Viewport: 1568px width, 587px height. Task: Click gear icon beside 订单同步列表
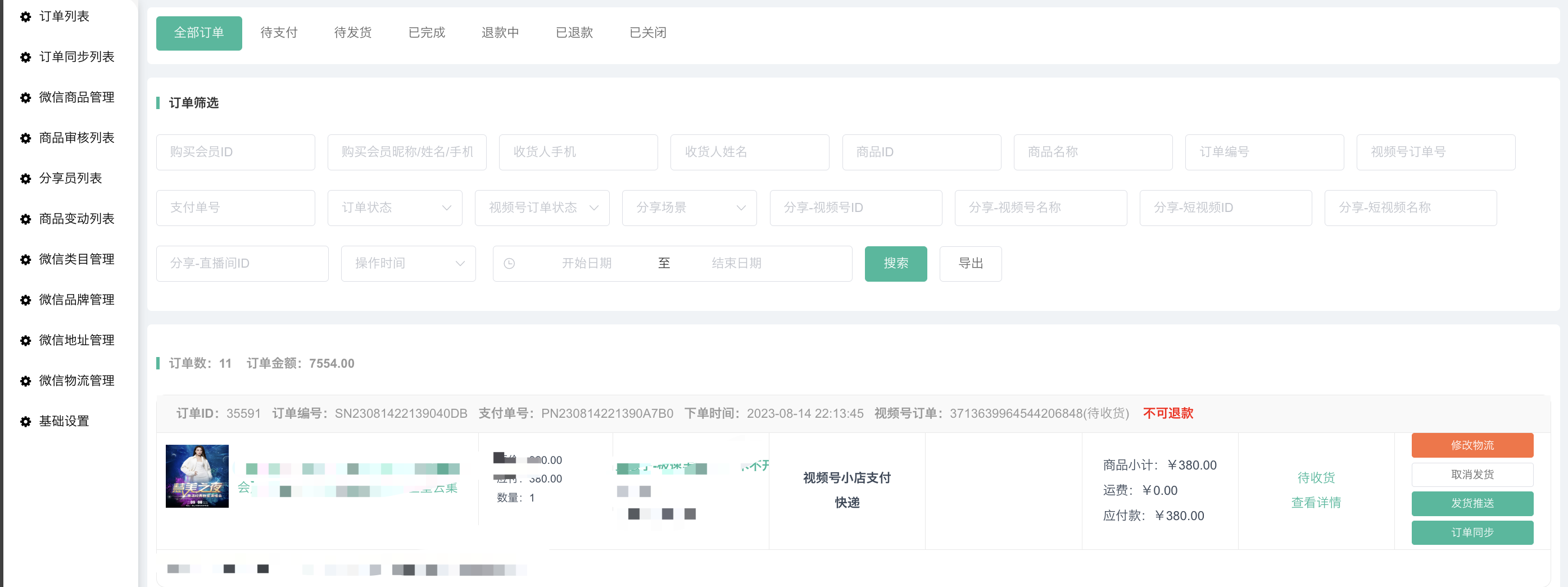tap(25, 57)
